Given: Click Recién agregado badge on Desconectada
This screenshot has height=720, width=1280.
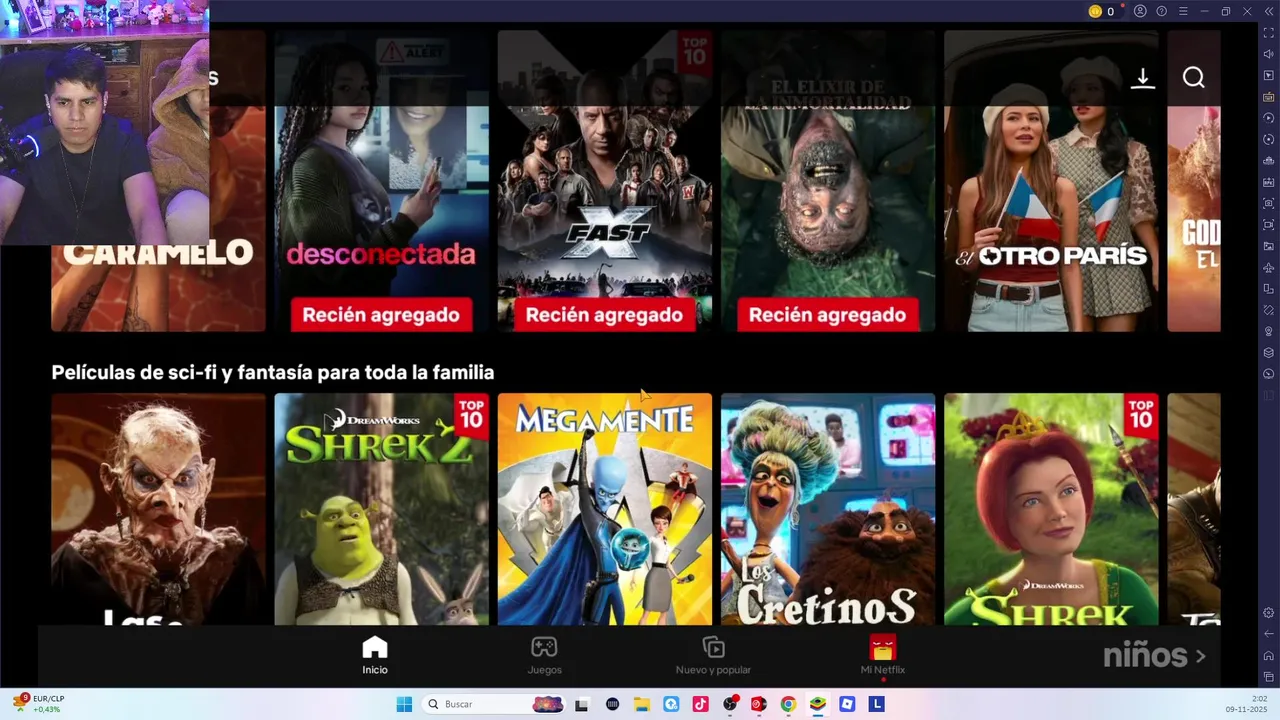Looking at the screenshot, I should (x=381, y=315).
